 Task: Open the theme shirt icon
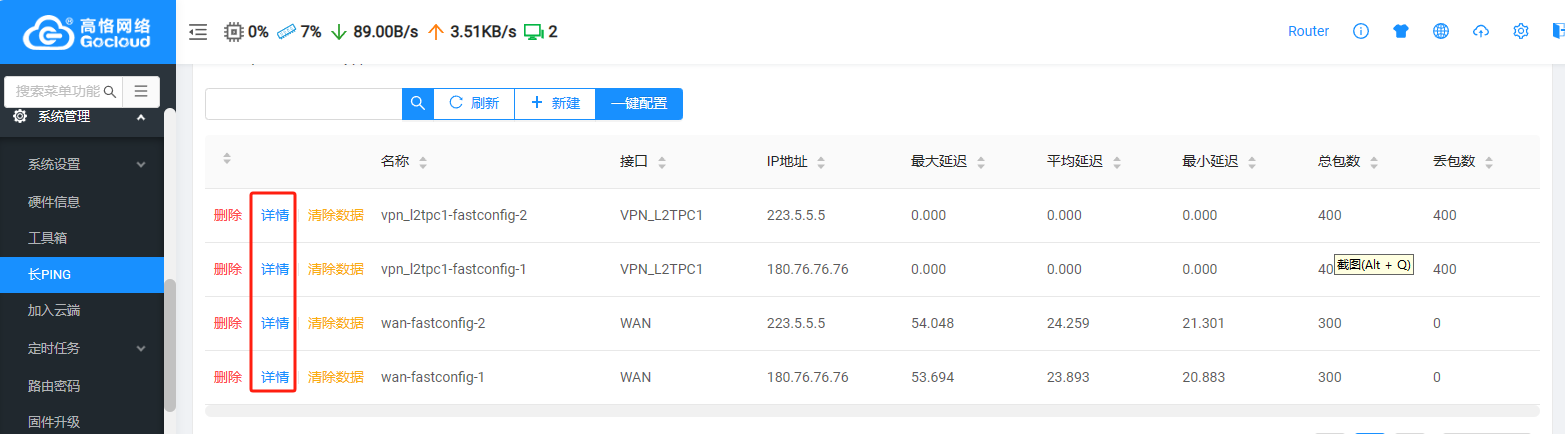point(1401,31)
